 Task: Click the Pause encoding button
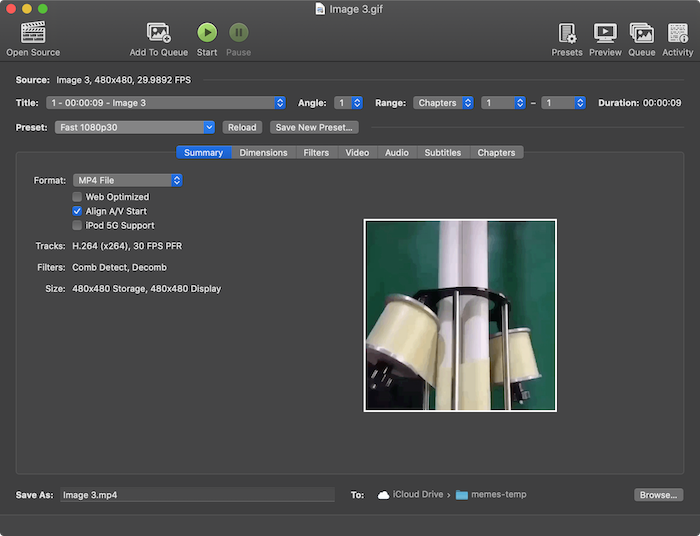[239, 33]
